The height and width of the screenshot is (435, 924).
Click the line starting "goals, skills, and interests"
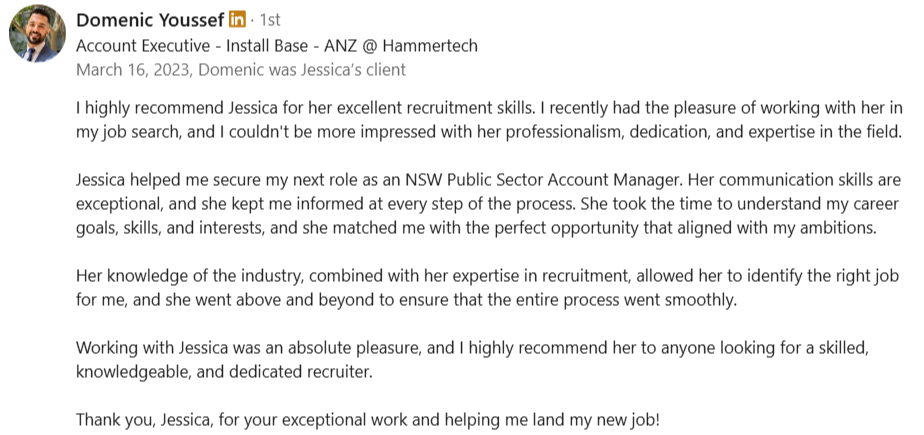click(477, 228)
